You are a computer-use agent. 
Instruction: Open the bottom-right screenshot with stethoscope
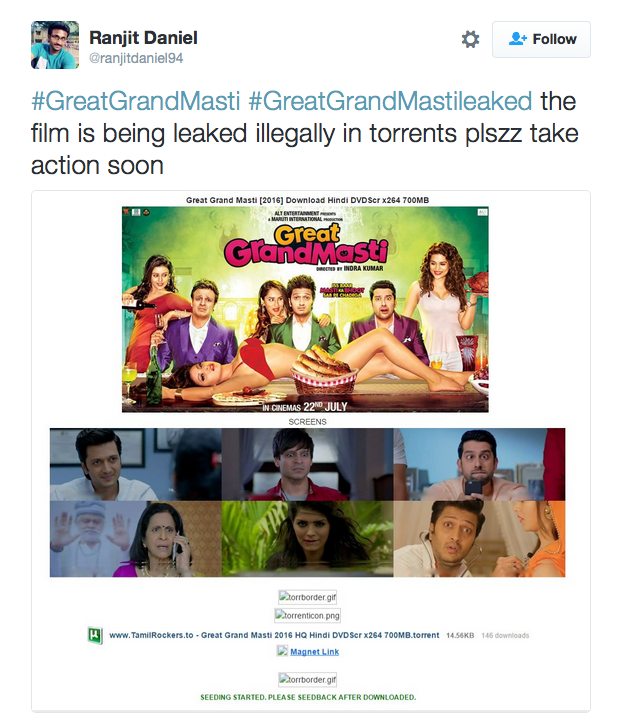point(479,539)
